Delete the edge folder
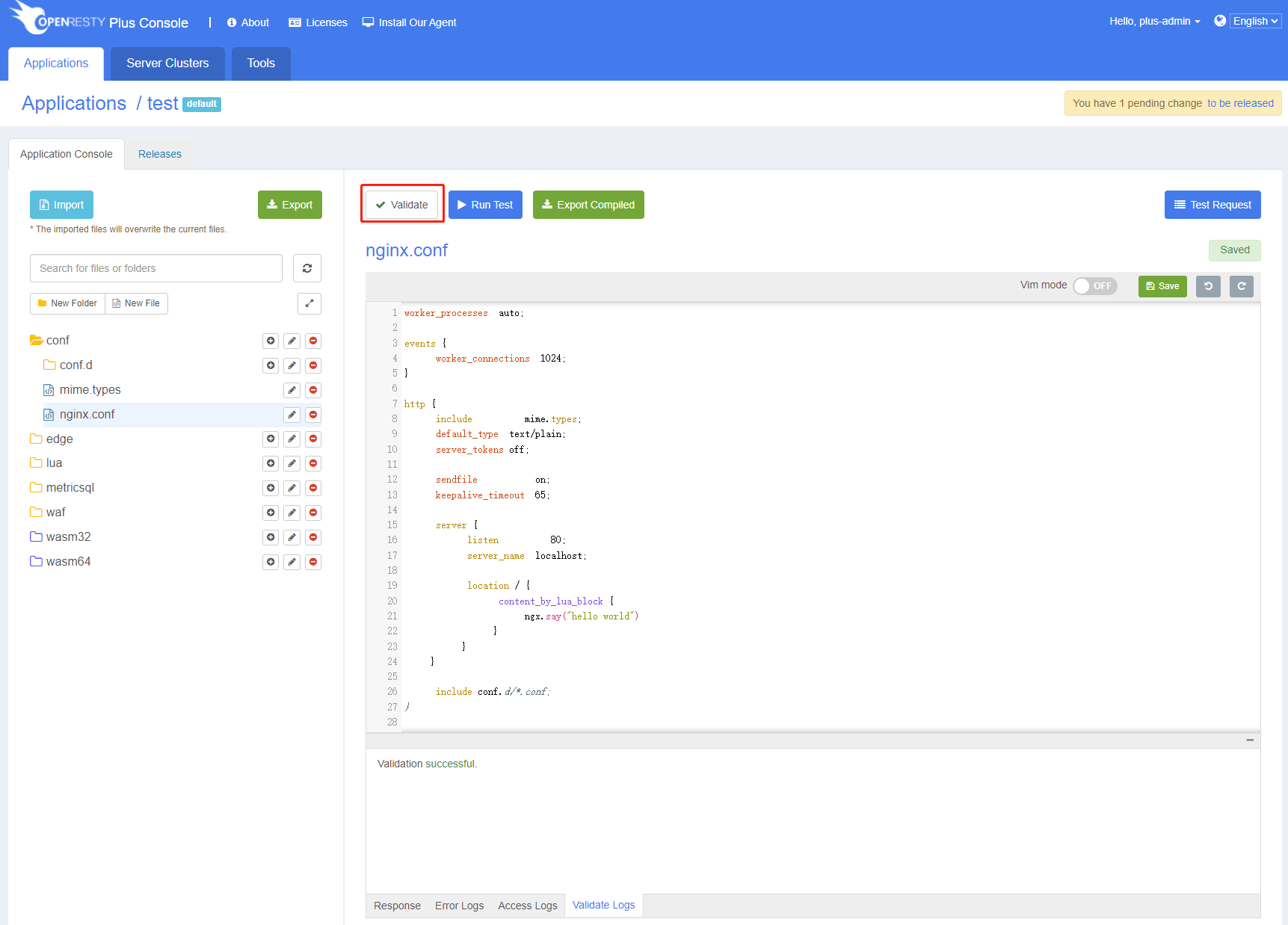The height and width of the screenshot is (925, 1288). pos(313,439)
